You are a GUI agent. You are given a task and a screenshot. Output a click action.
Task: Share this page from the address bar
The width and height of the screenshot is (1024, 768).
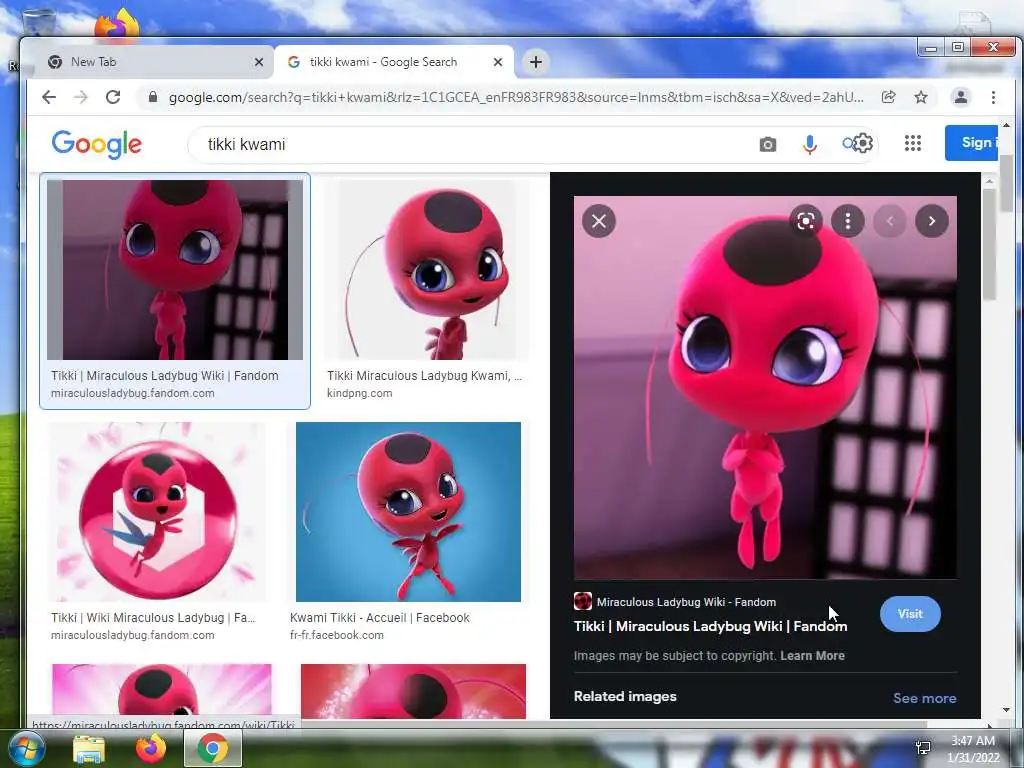pyautogui.click(x=888, y=97)
